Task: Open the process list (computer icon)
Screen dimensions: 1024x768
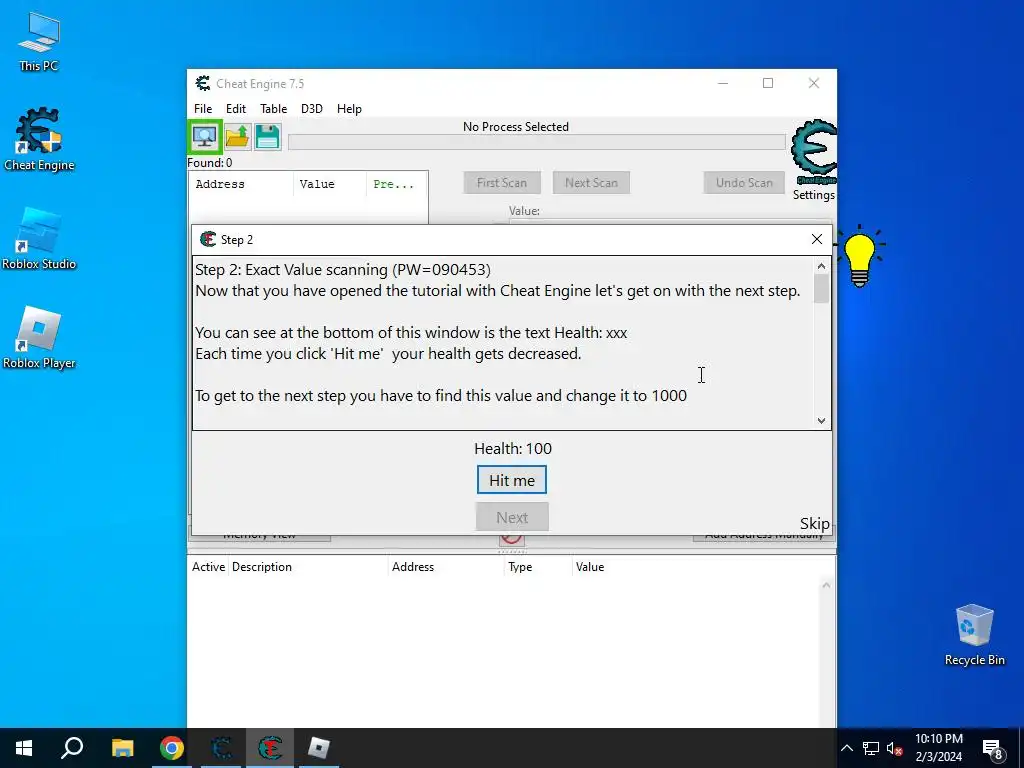Action: [x=205, y=137]
